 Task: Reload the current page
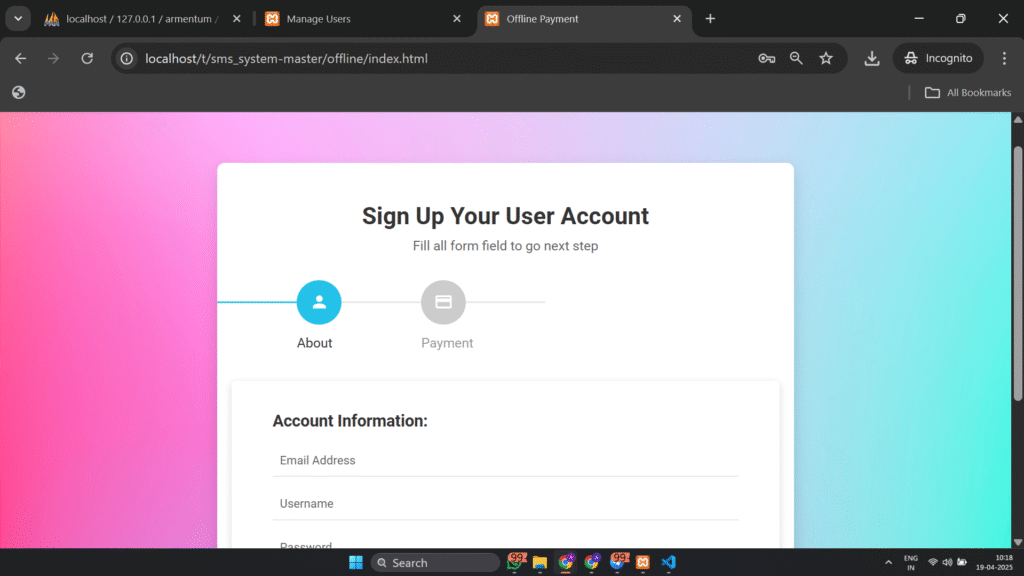click(87, 58)
